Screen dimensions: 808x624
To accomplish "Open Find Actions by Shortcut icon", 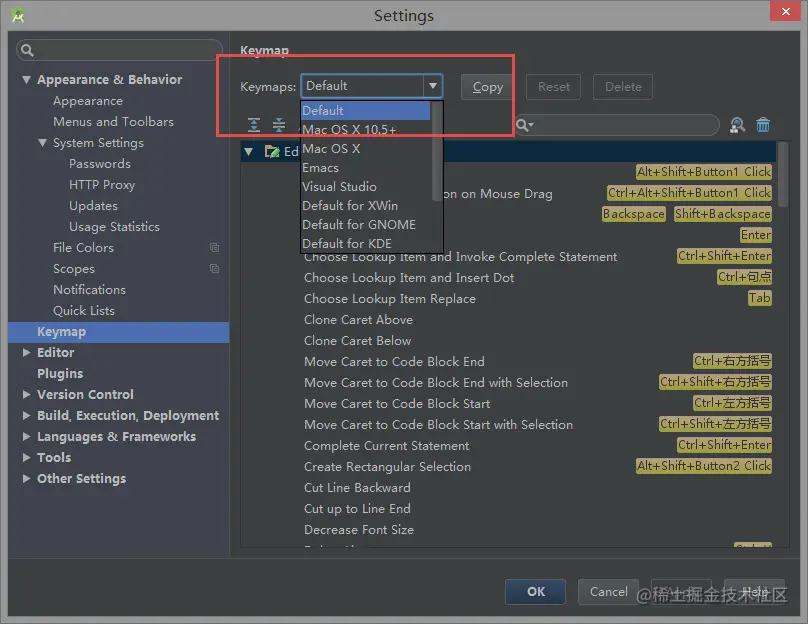I will click(x=737, y=125).
